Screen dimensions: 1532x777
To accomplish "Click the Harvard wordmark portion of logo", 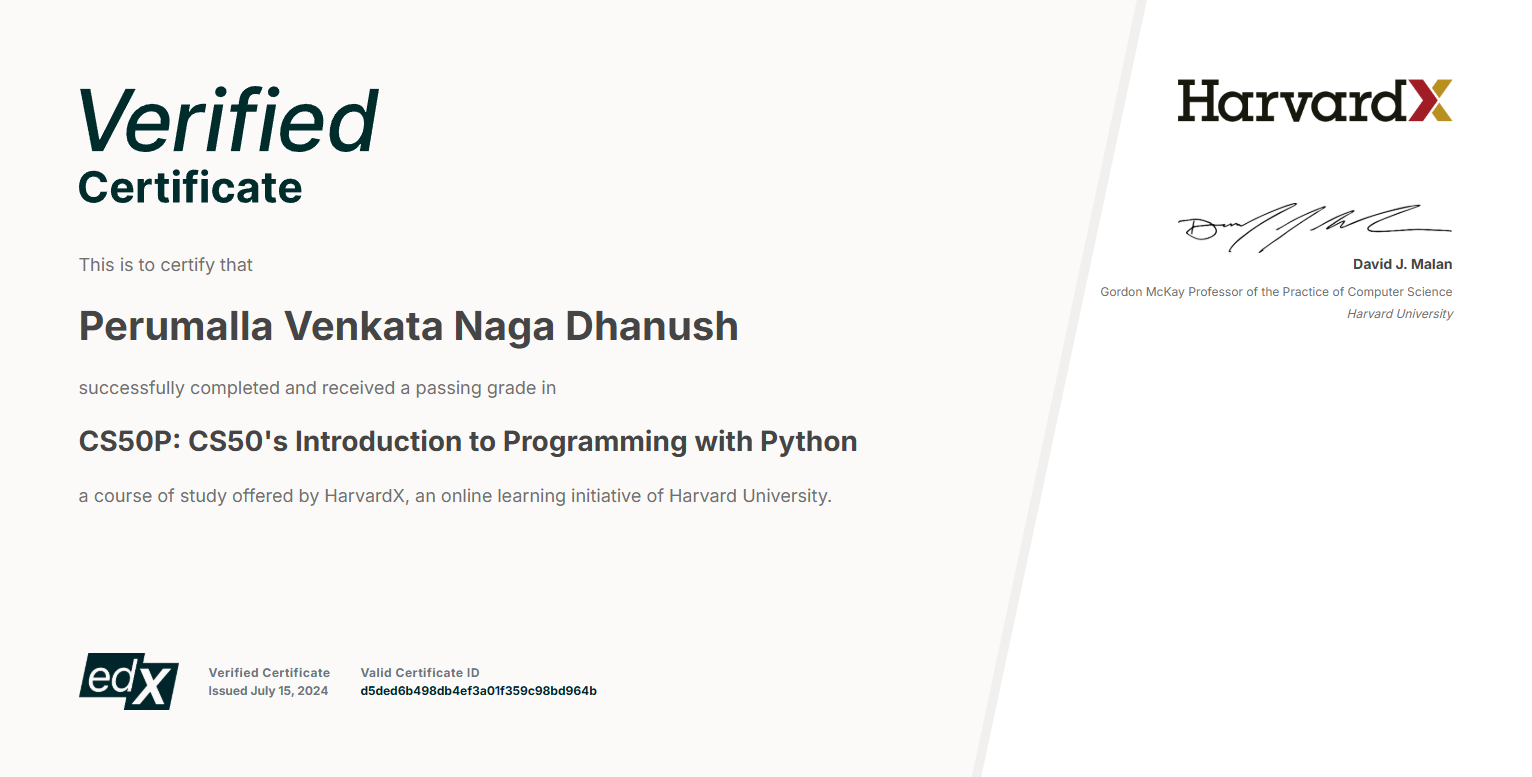I will tap(1290, 101).
